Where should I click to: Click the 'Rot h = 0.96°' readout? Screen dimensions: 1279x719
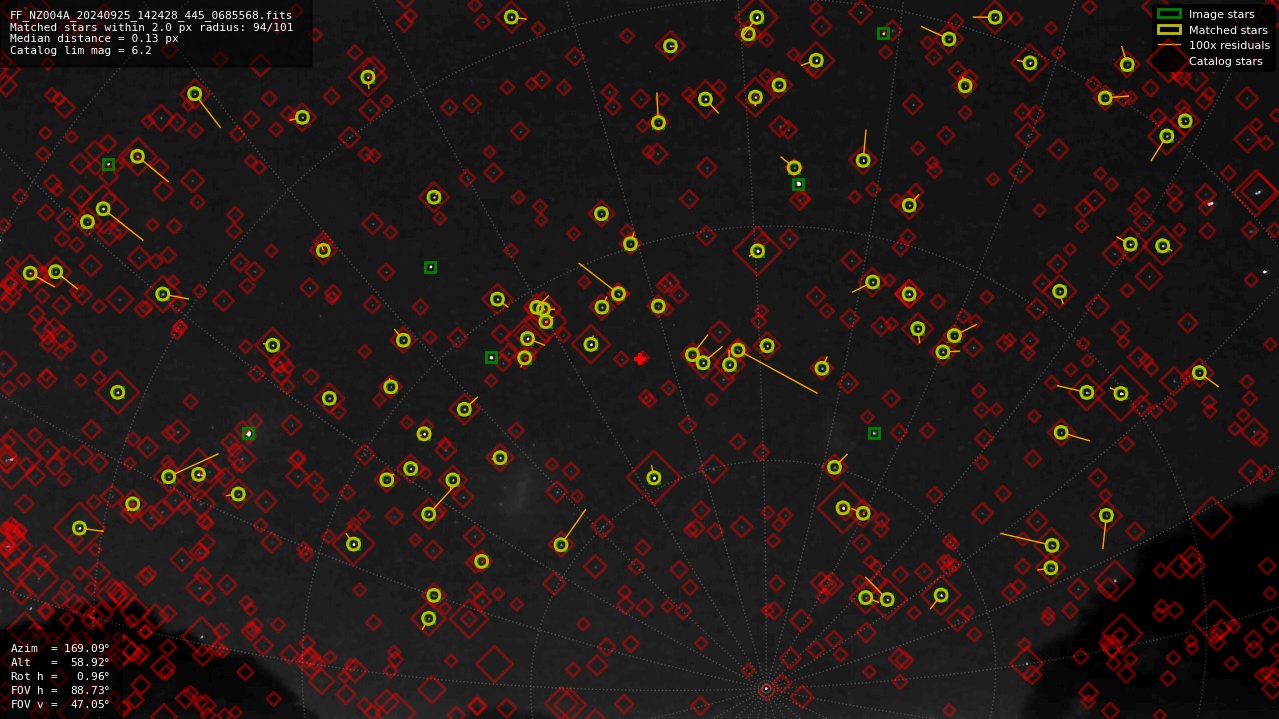[x=60, y=676]
